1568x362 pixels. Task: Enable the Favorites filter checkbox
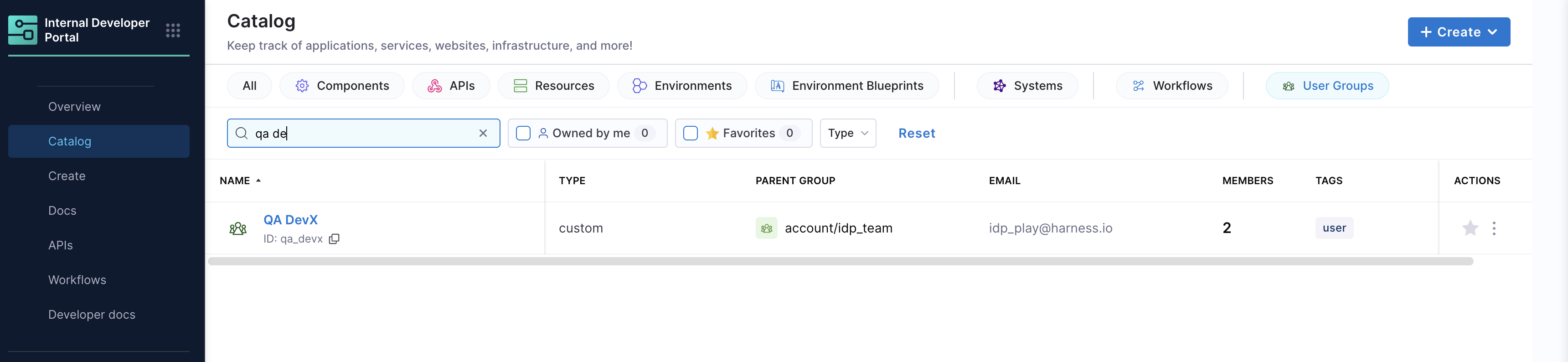[690, 133]
